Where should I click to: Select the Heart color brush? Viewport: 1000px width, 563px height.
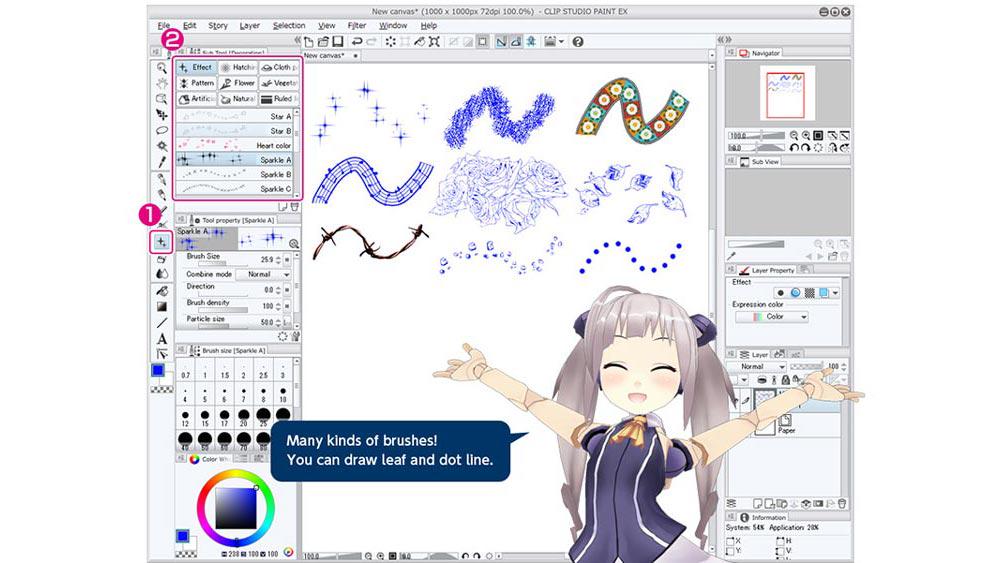tap(235, 145)
